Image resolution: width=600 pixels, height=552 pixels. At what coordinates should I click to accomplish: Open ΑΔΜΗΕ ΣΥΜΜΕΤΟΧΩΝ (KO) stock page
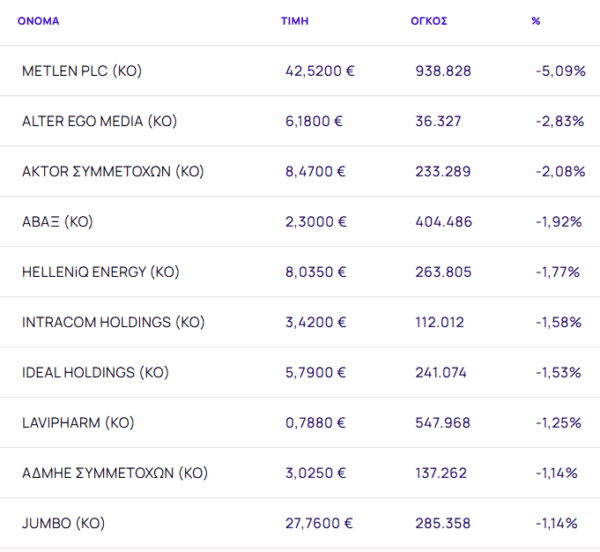click(x=114, y=473)
